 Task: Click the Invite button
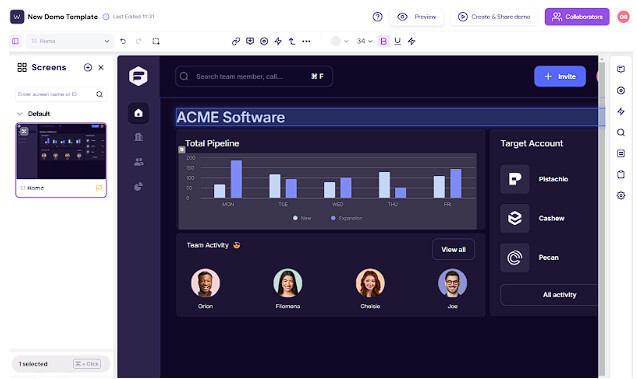pos(560,76)
